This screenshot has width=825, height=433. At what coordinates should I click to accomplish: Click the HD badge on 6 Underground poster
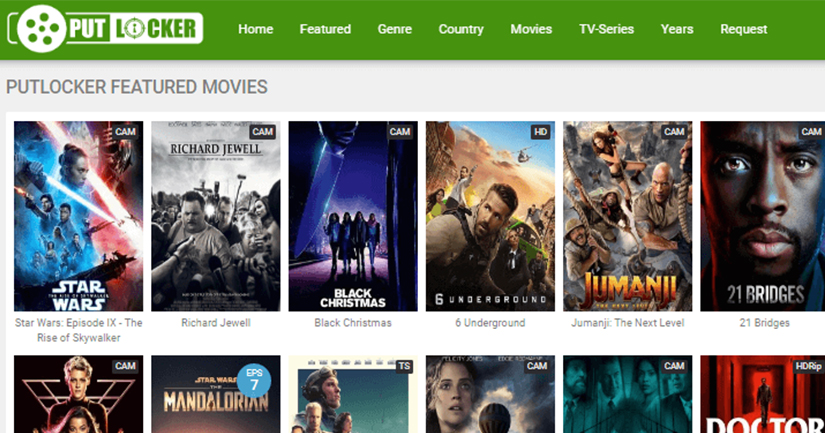click(540, 132)
